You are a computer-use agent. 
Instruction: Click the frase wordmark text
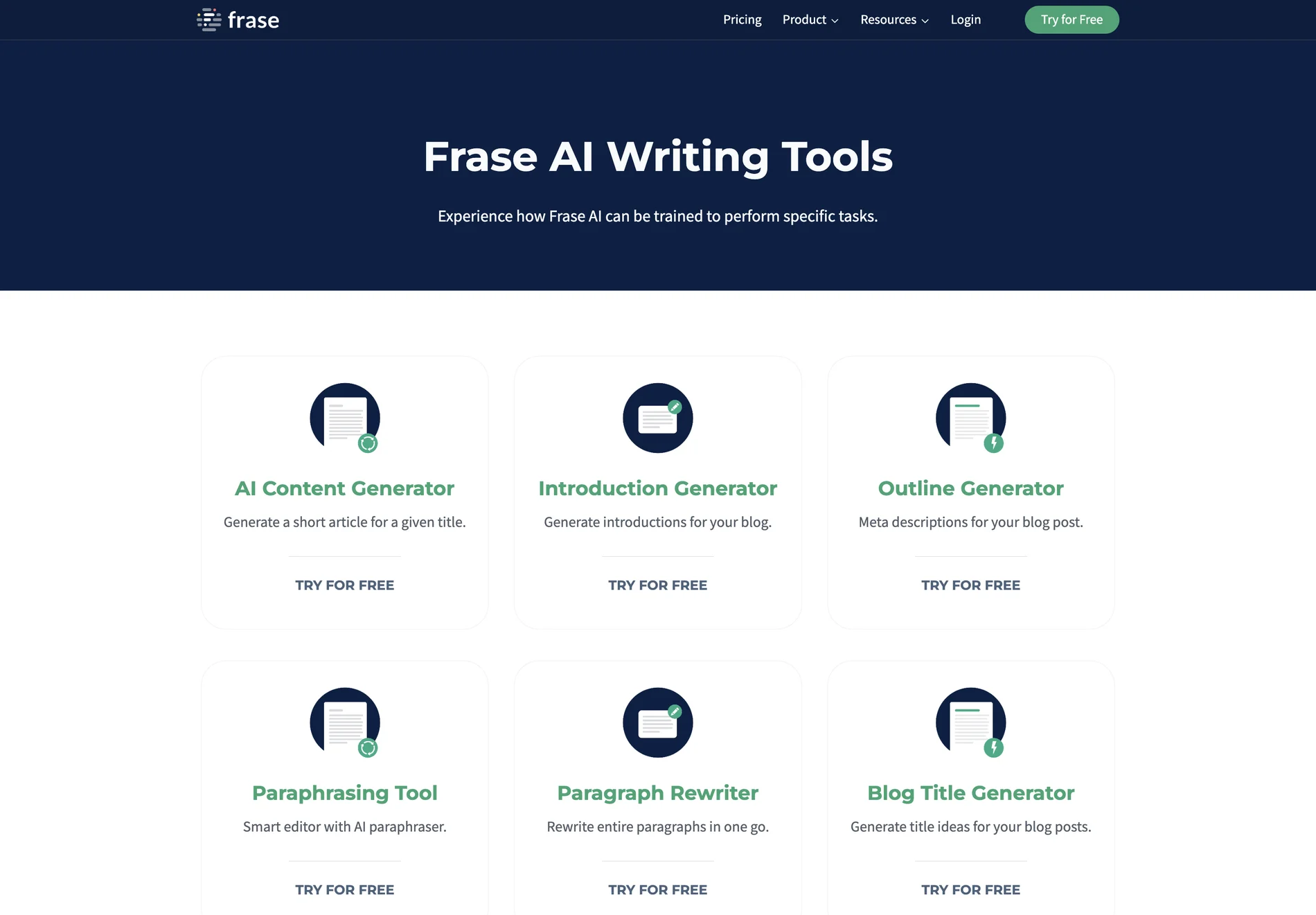(x=254, y=20)
